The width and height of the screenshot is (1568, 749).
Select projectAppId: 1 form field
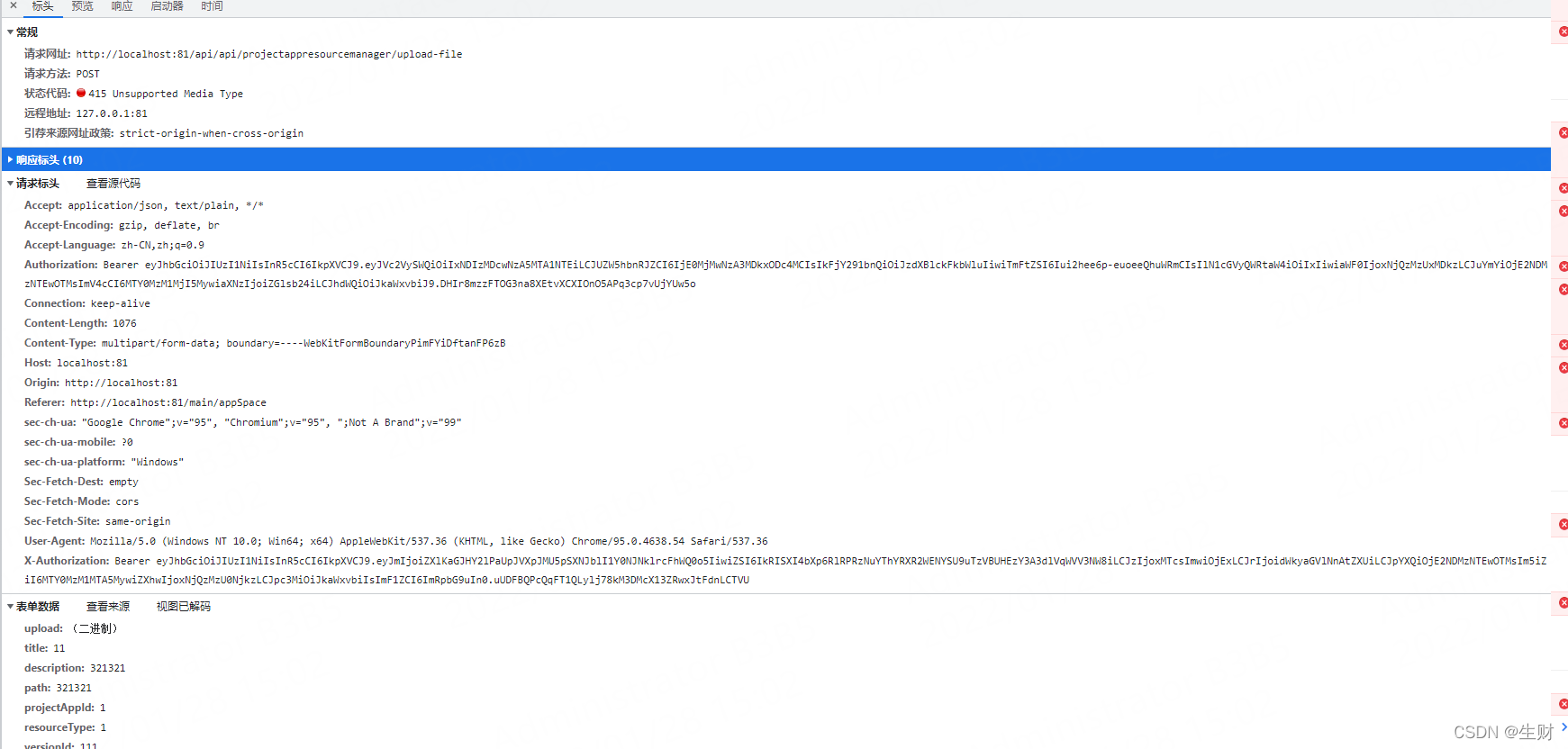pos(65,708)
